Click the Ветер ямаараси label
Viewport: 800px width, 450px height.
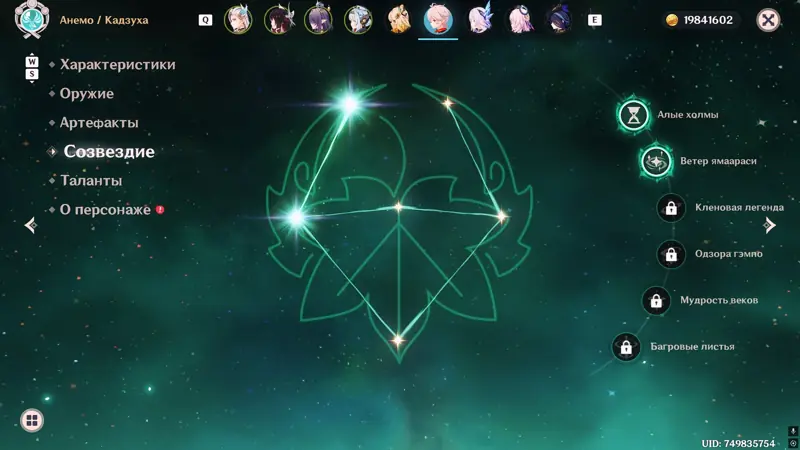click(718, 161)
